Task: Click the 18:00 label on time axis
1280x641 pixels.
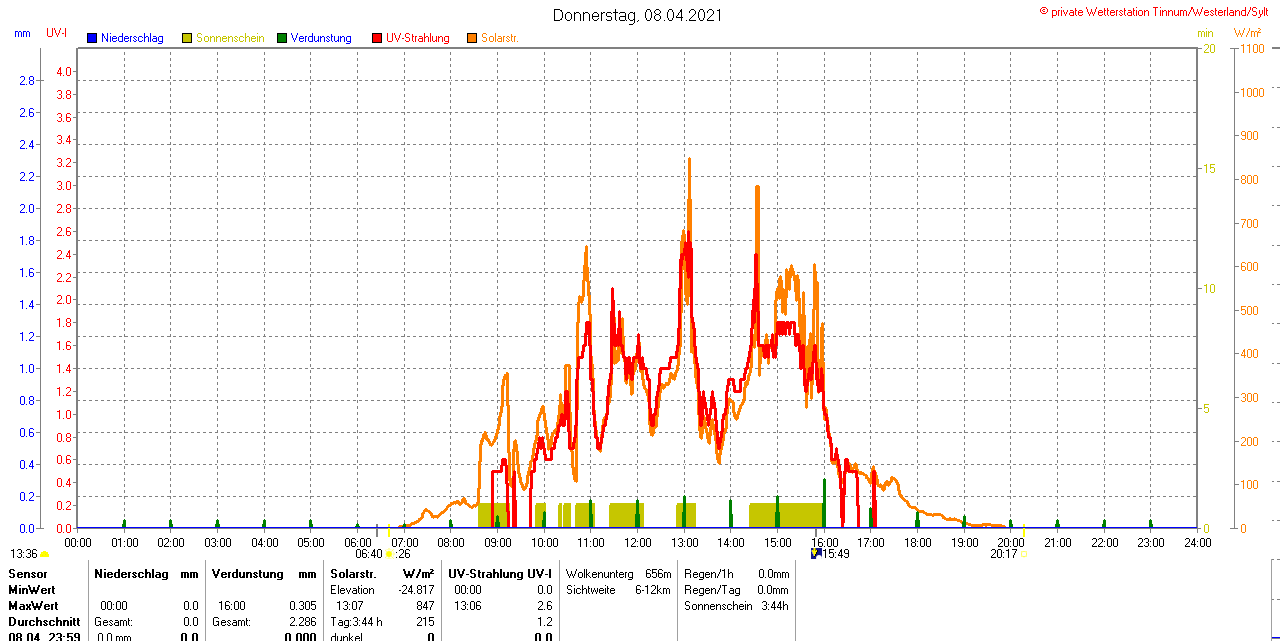Action: tap(918, 543)
